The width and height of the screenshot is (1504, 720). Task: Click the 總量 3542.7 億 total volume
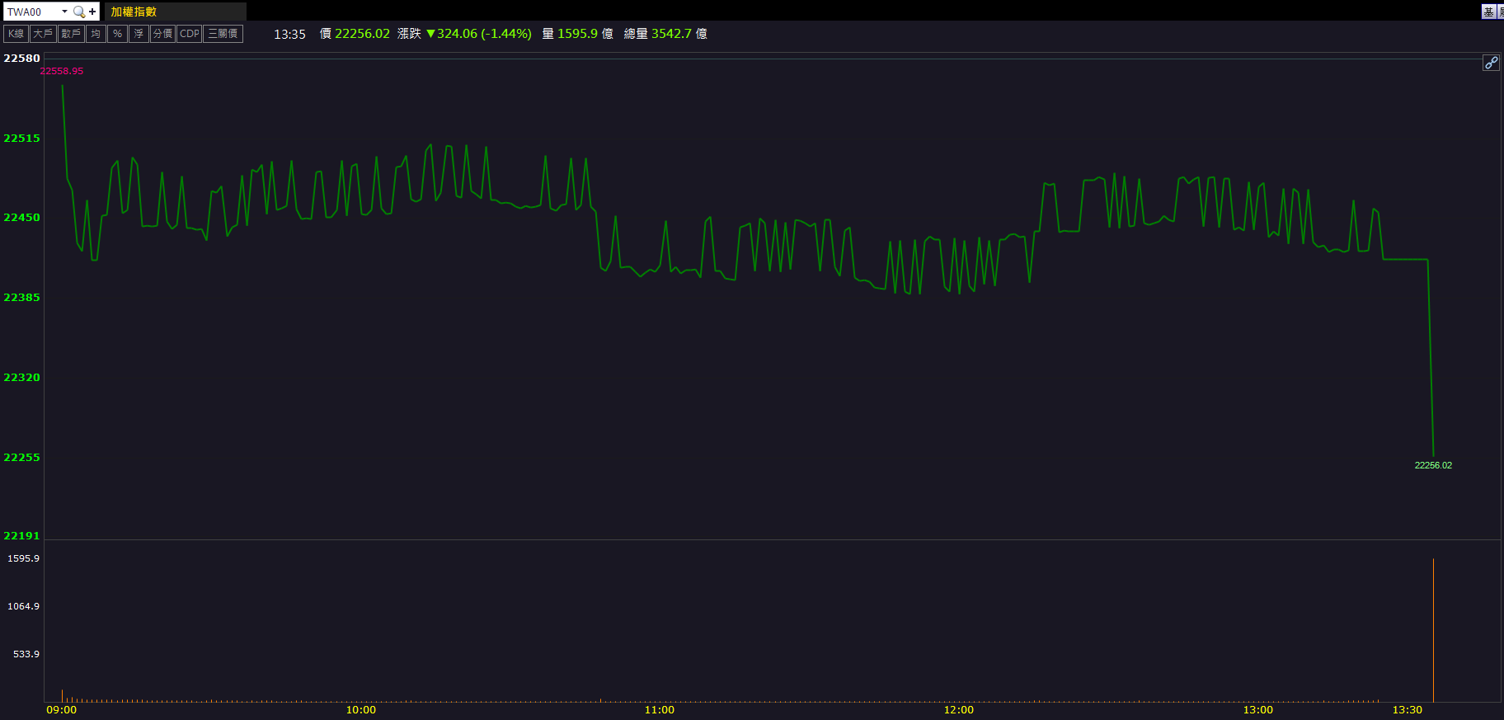[665, 34]
